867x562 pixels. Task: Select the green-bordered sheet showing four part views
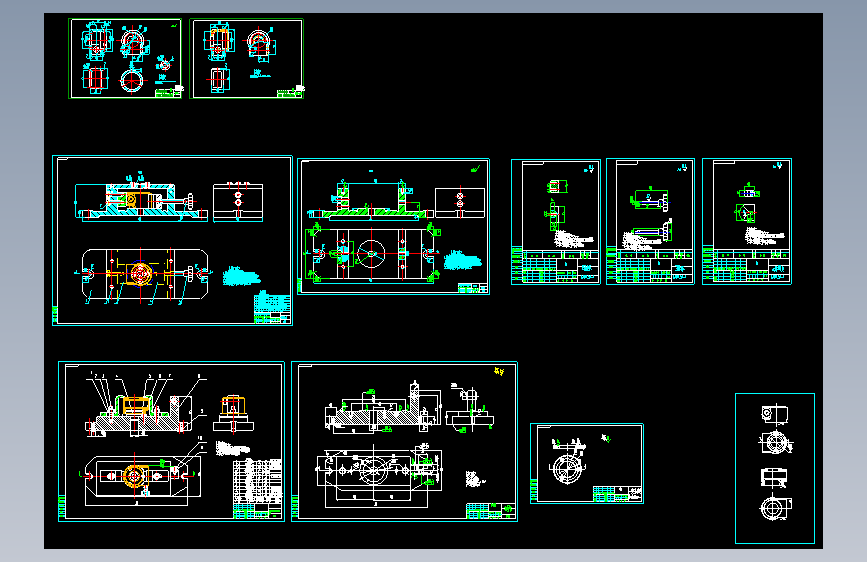(125, 59)
